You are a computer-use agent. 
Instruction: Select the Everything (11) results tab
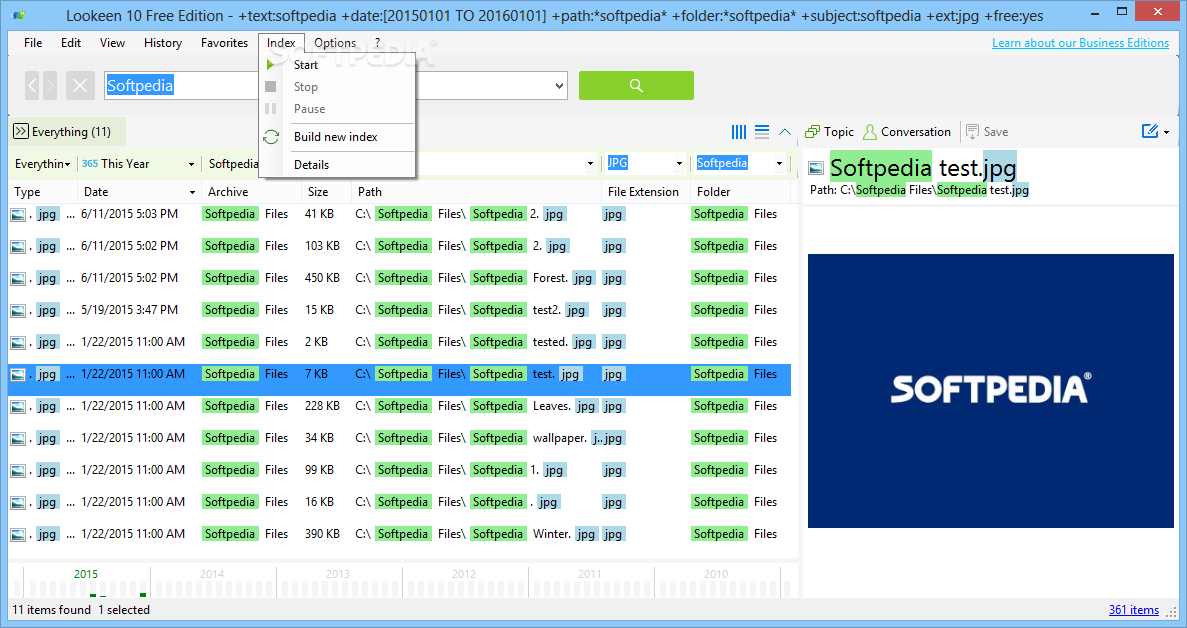click(67, 132)
